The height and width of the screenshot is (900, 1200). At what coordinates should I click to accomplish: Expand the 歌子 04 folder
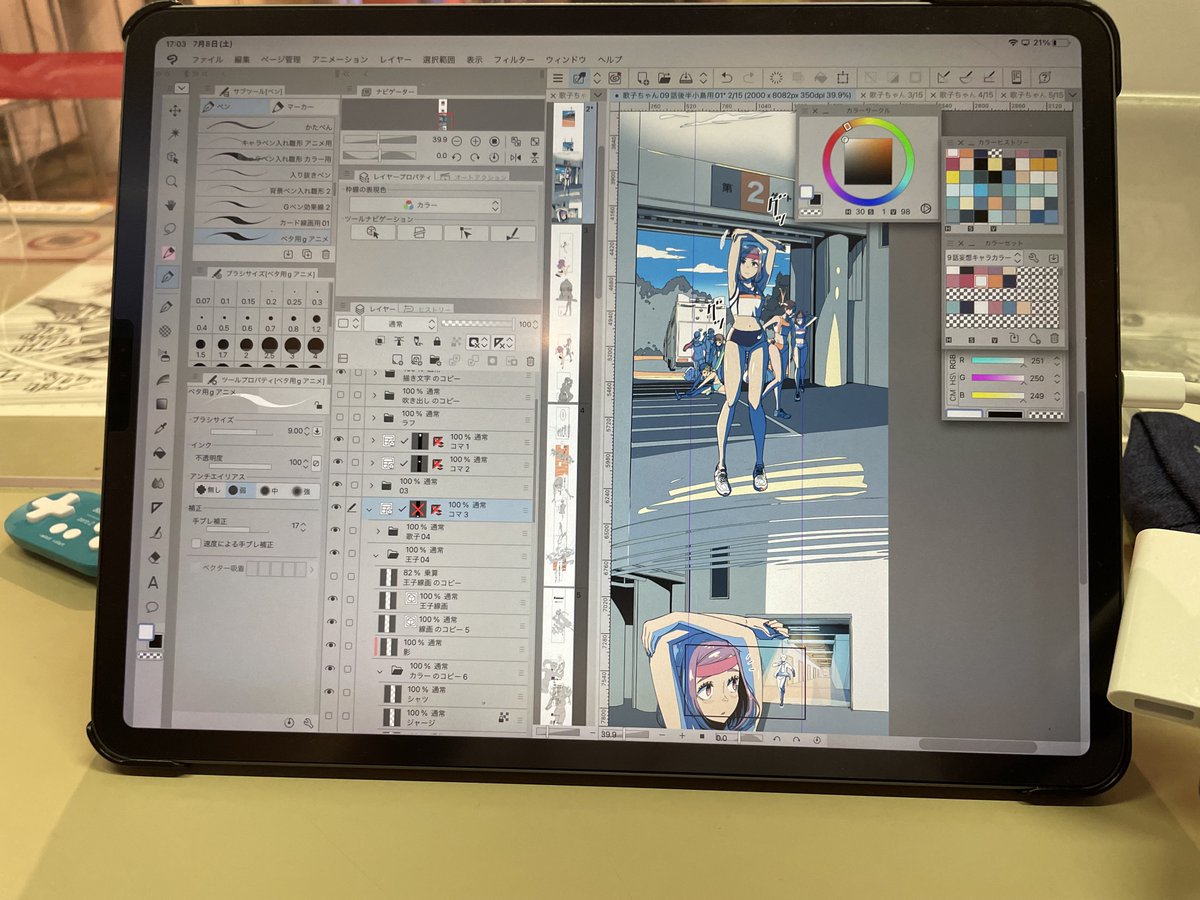[379, 531]
